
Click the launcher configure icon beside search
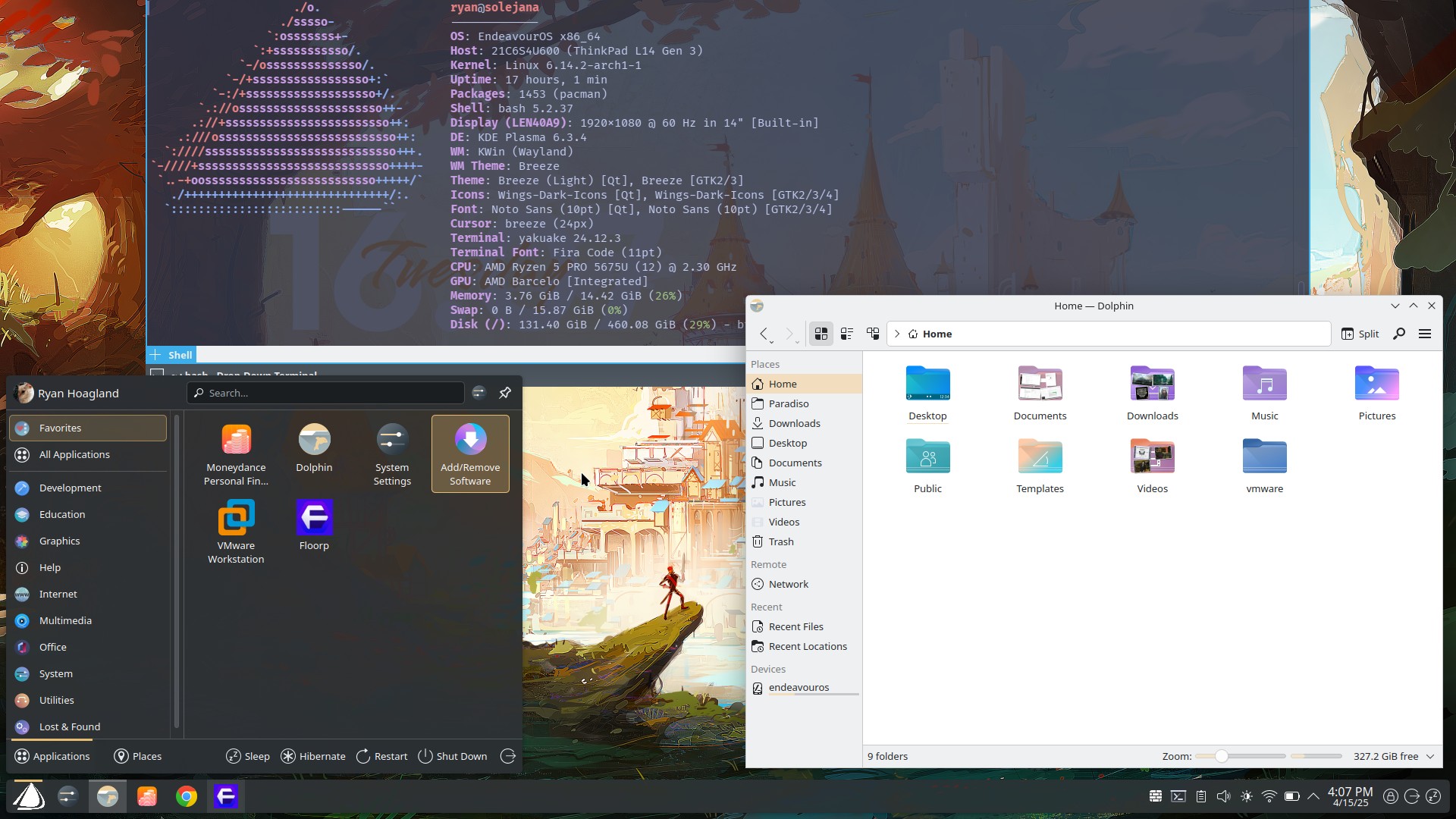479,393
